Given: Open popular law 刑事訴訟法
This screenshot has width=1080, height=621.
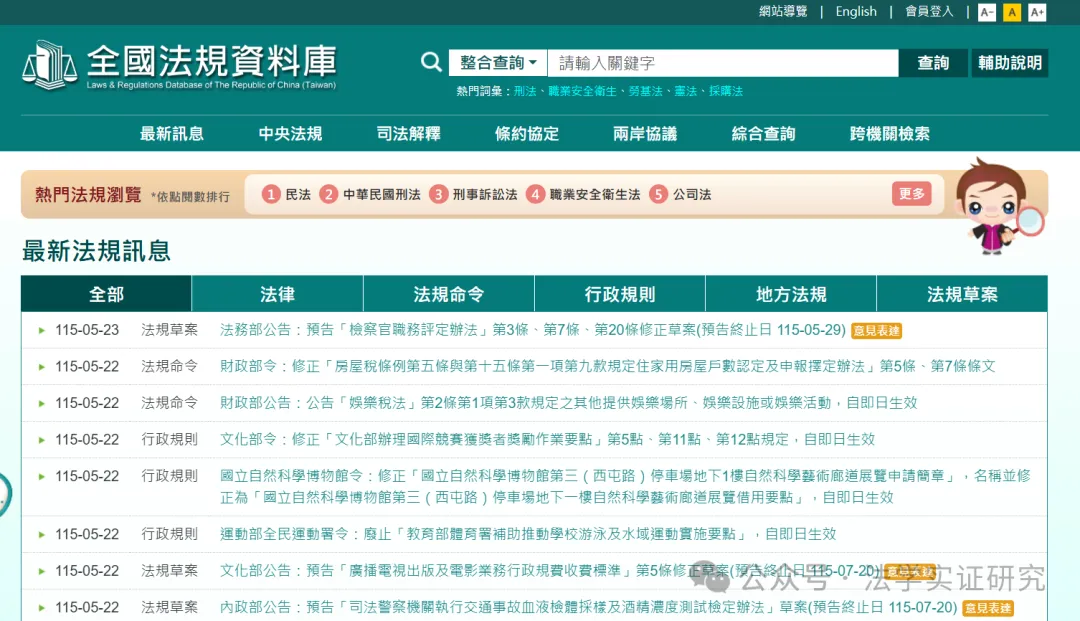Looking at the screenshot, I should (x=485, y=194).
